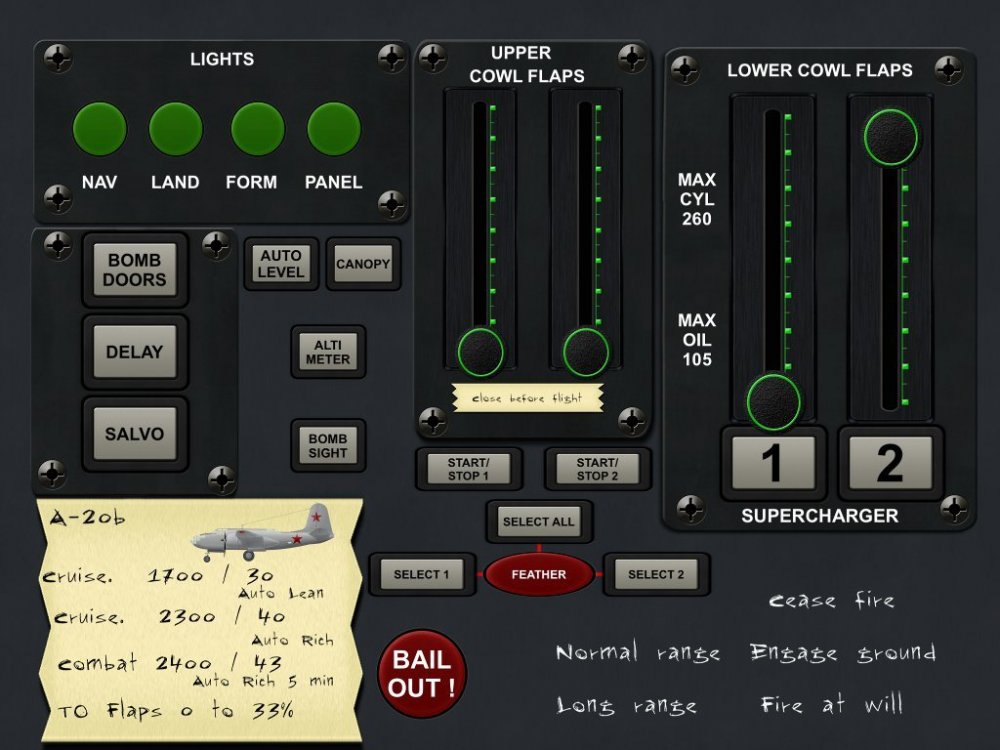Choose SELECT ALL engines
This screenshot has width=1000, height=750.
[x=541, y=521]
